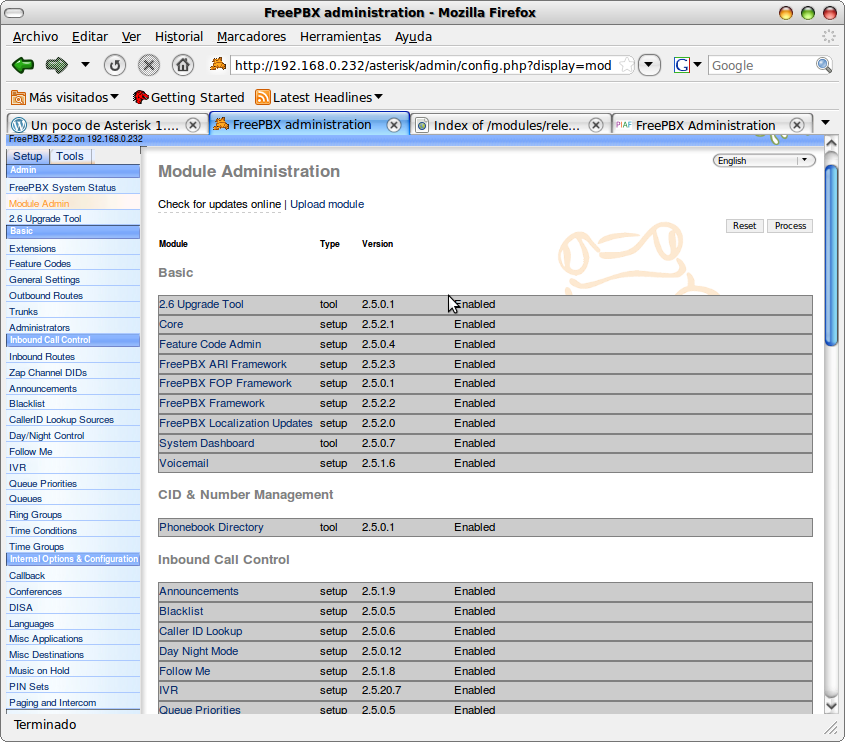Open the "Check for updates online" link
Screen dimensions: 845x742
coord(214,204)
